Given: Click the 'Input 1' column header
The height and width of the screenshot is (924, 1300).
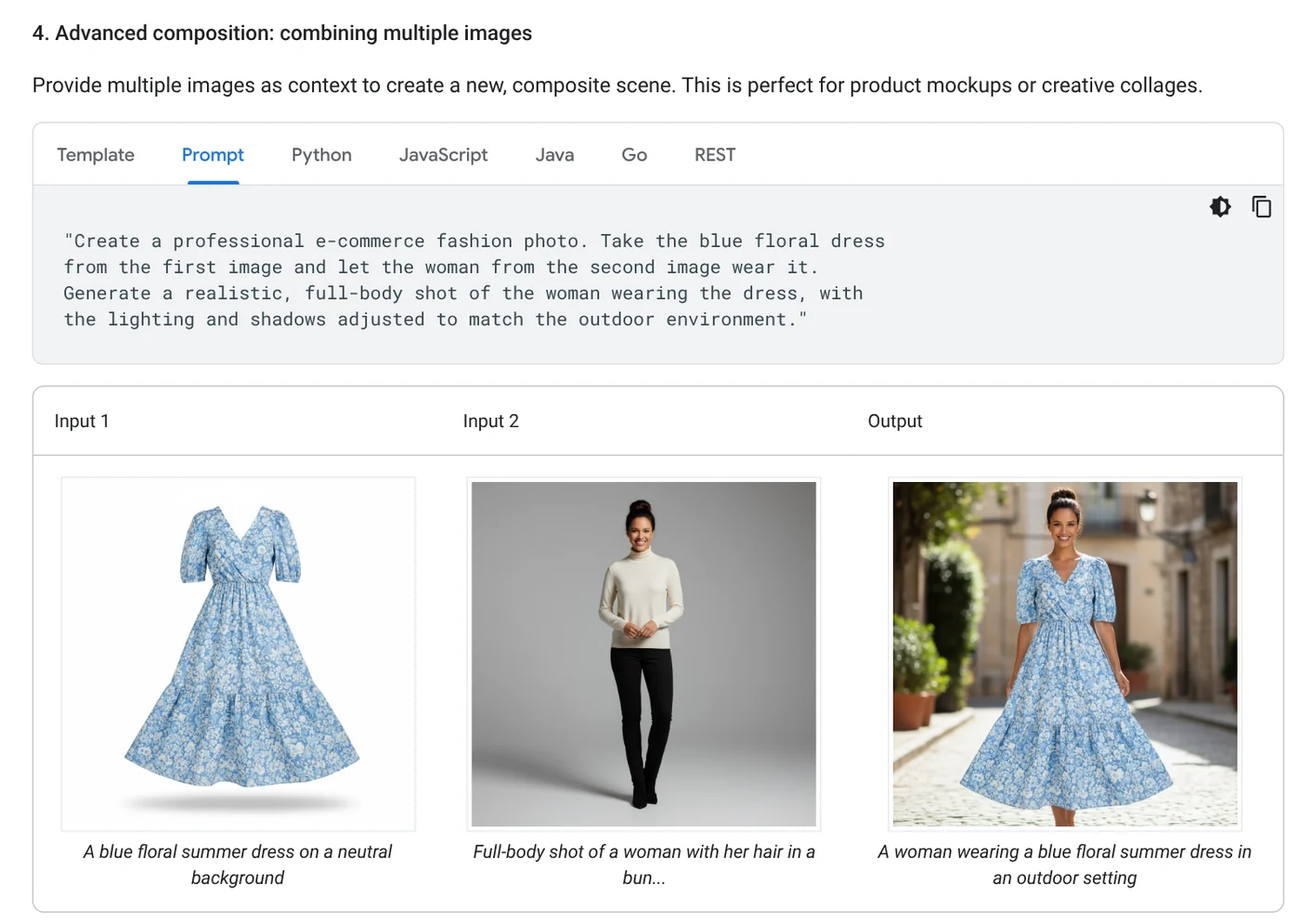Looking at the screenshot, I should pos(82,421).
